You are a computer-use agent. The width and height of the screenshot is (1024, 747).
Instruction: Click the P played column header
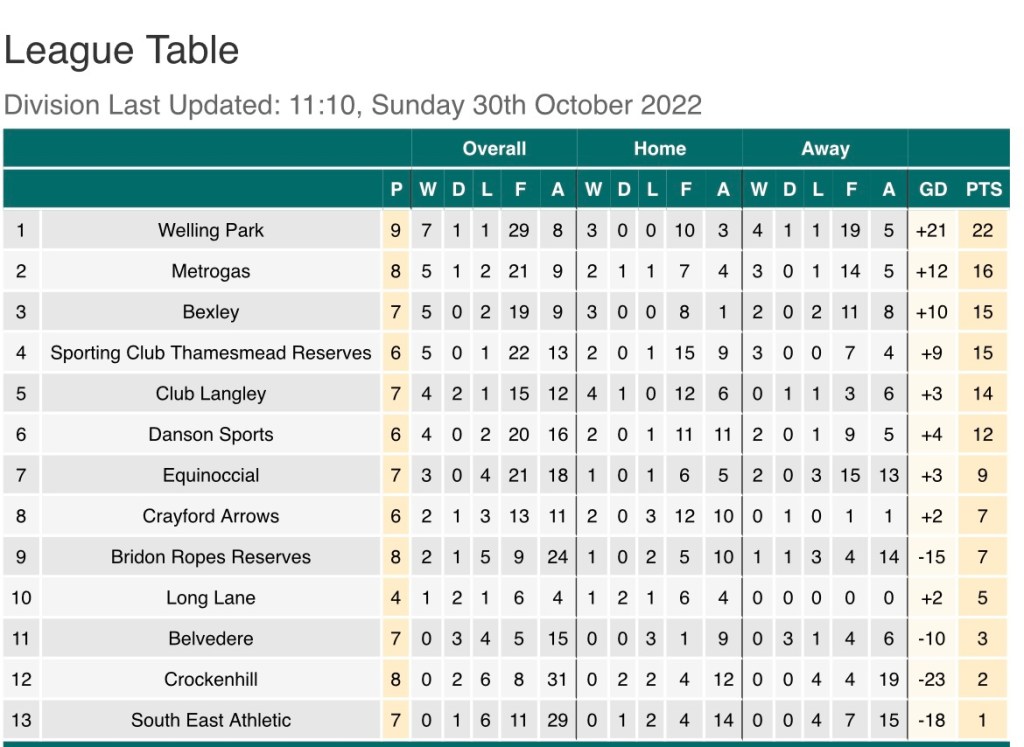pos(396,189)
